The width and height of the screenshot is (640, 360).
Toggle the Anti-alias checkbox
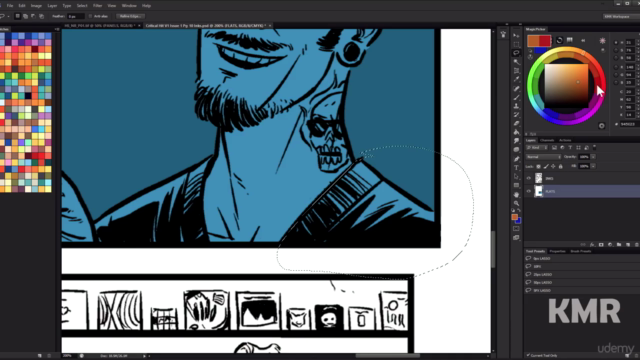tap(90, 16)
